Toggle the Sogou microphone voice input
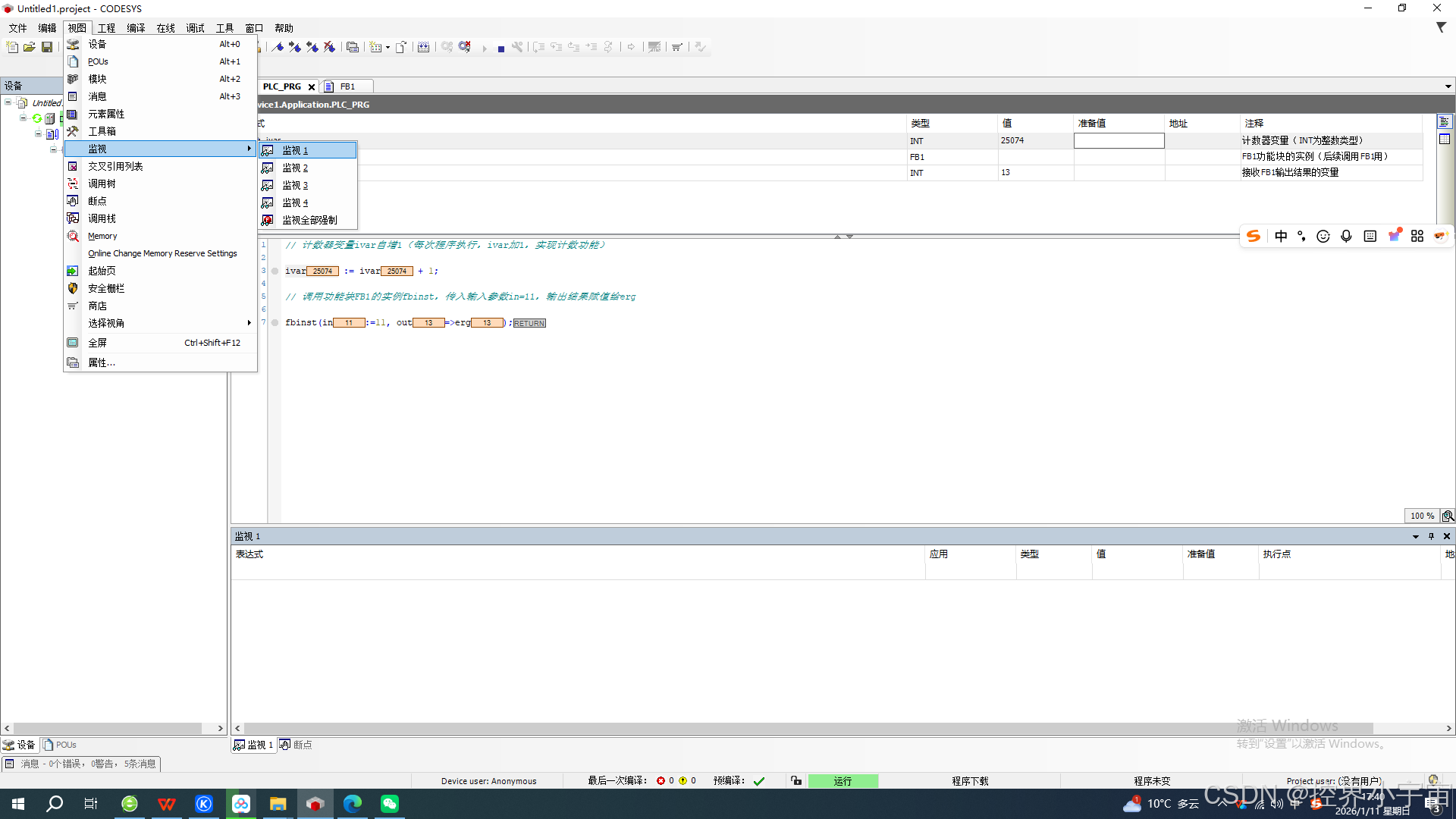Image resolution: width=1456 pixels, height=819 pixels. [1346, 236]
